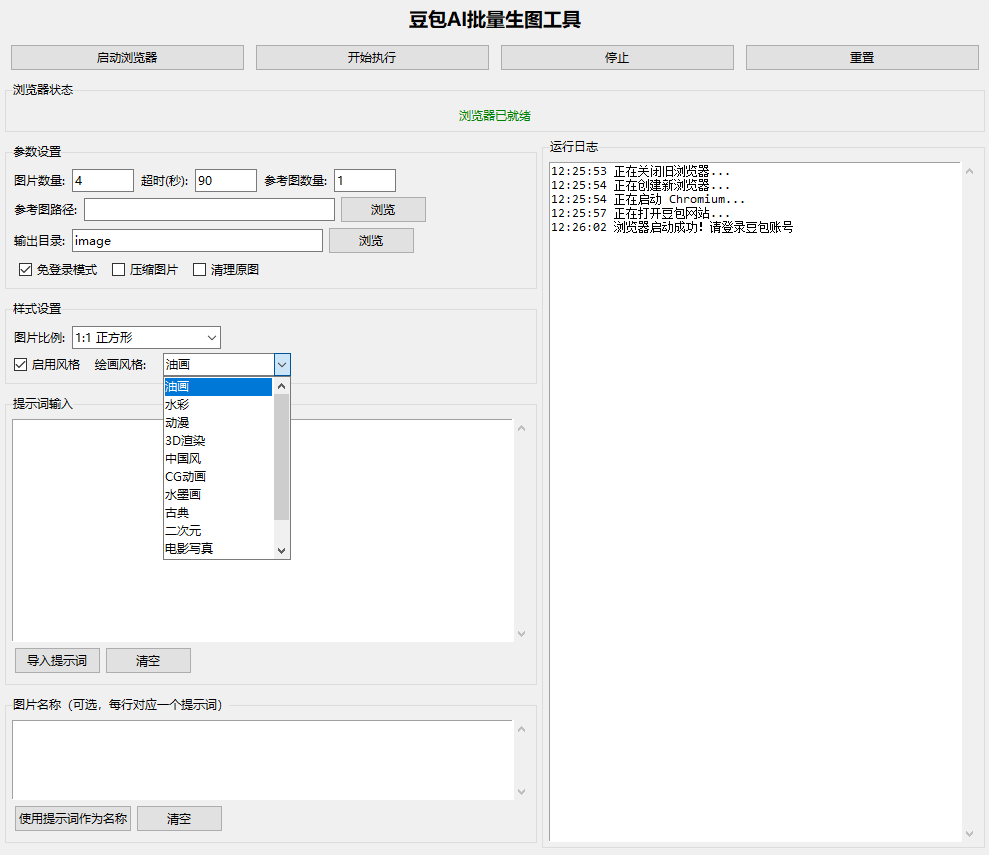Choose 二次元 style option
Image resolution: width=989 pixels, height=855 pixels.
pyautogui.click(x=218, y=530)
